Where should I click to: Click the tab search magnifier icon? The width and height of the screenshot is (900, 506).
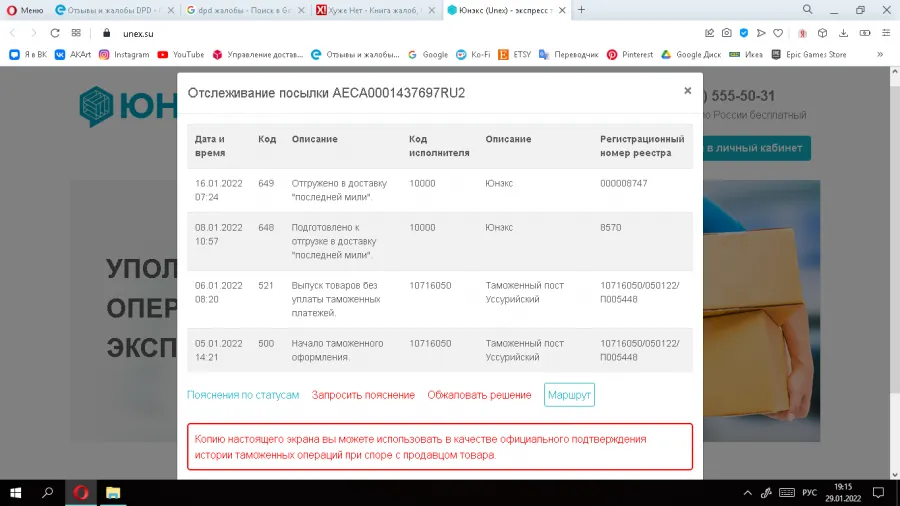(x=808, y=10)
